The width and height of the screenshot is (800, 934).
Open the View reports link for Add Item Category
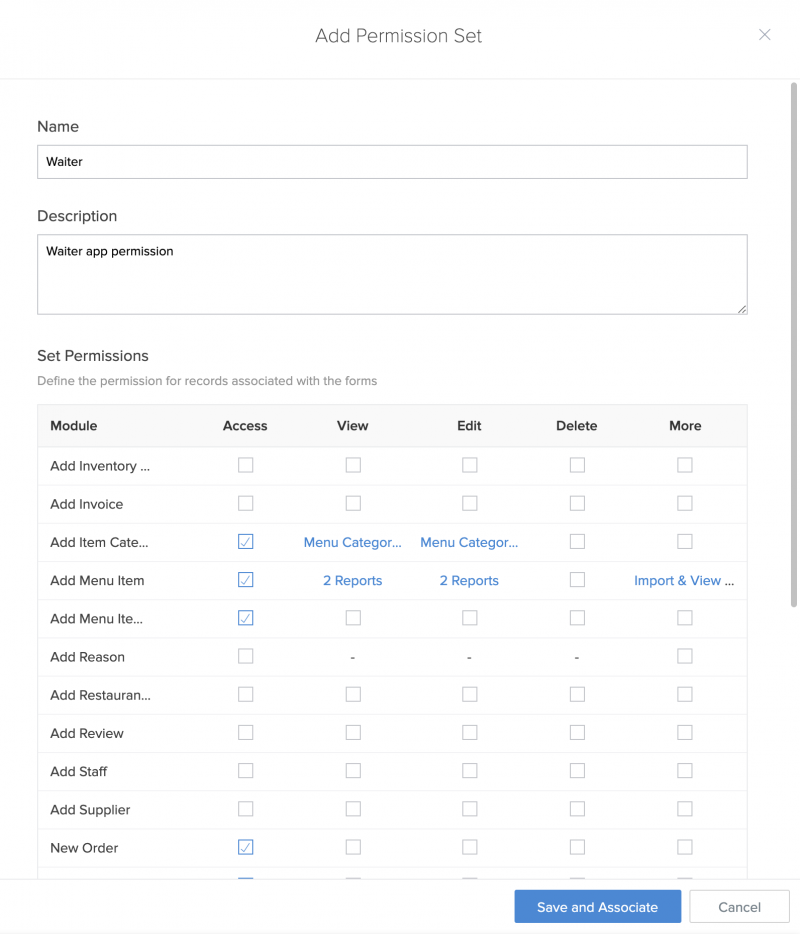(353, 542)
